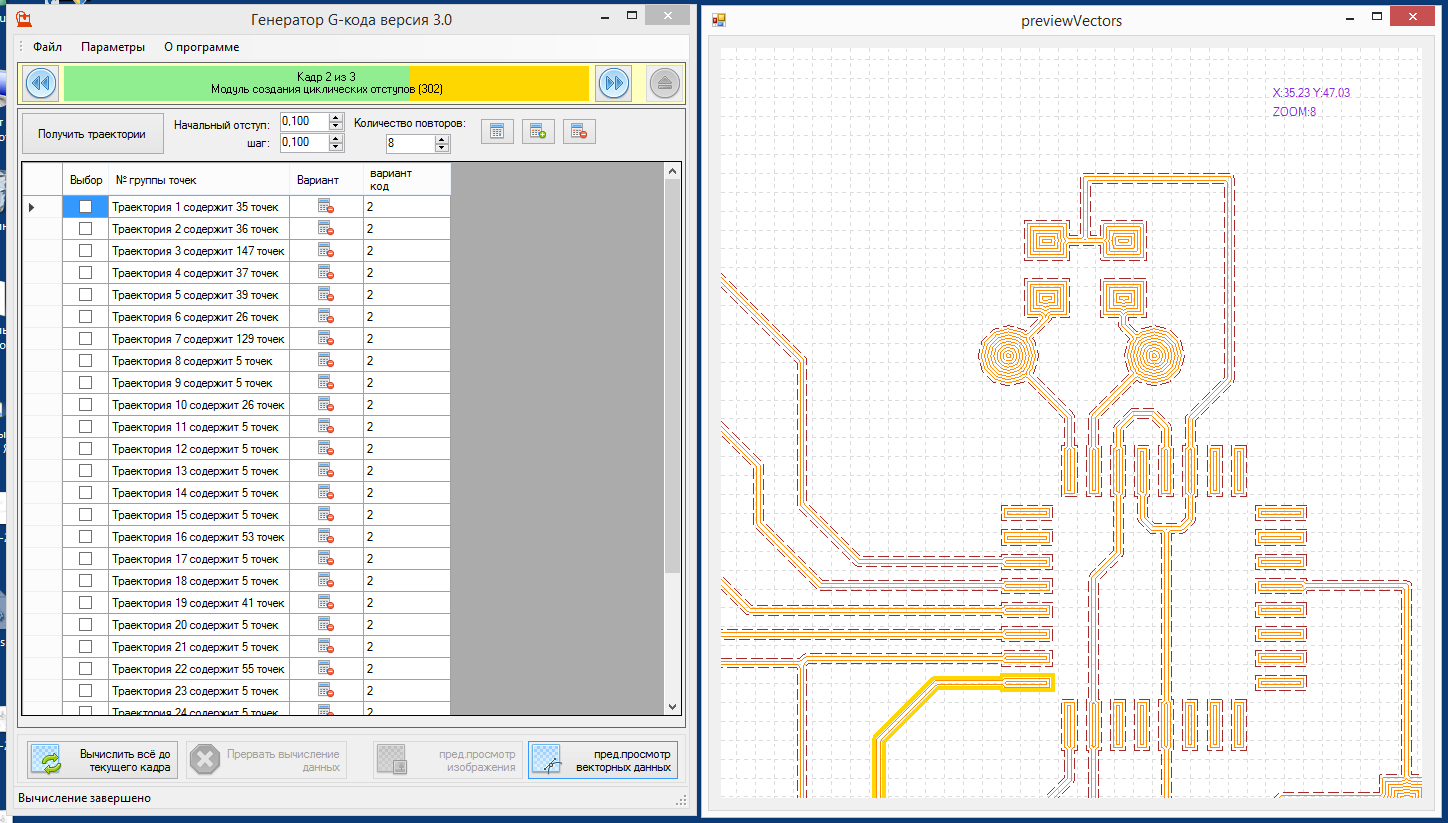Select the cell Траектория 7 содержит 129 точек
The image size is (1448, 823).
click(x=199, y=339)
